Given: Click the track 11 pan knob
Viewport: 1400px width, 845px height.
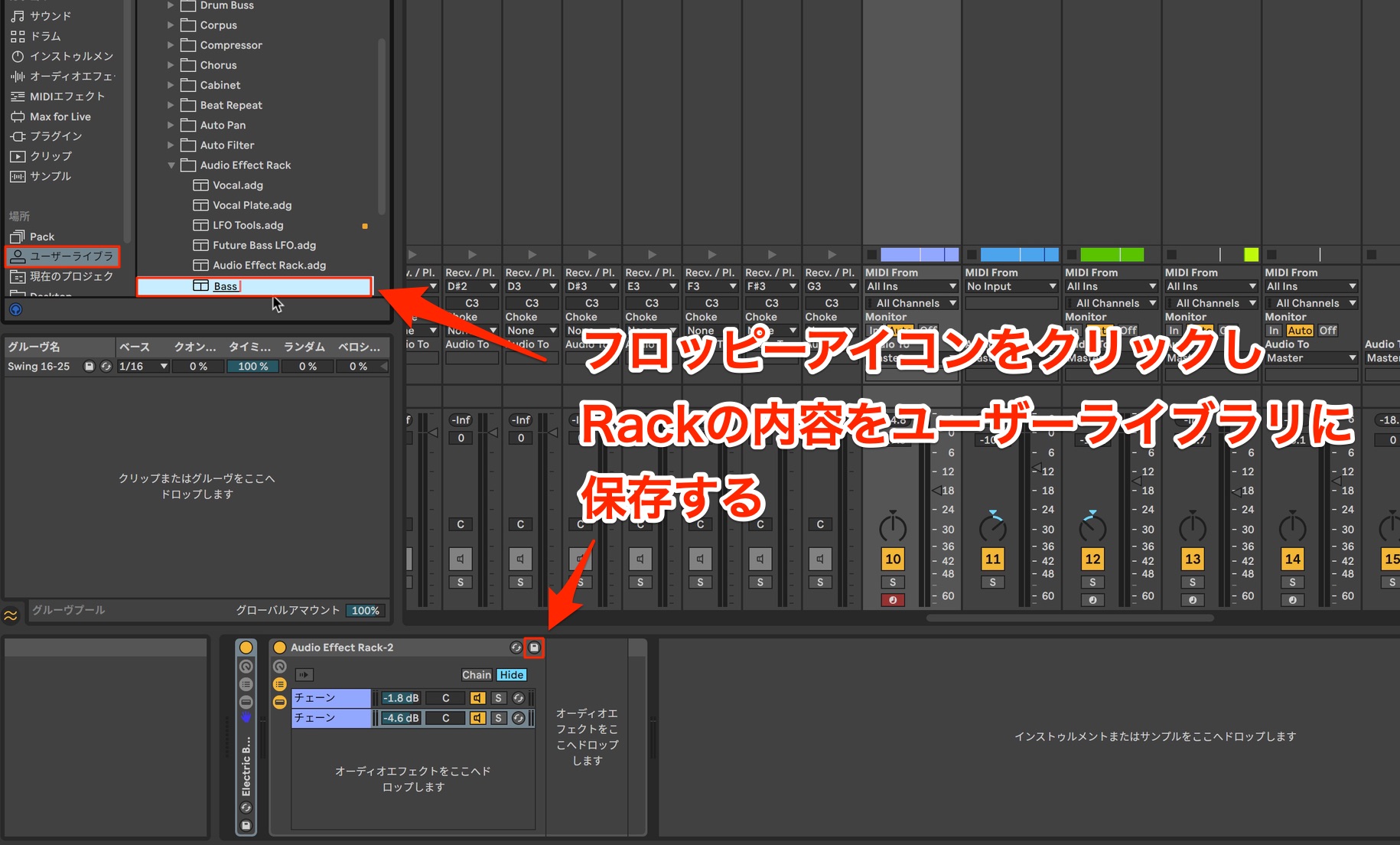Looking at the screenshot, I should click(x=993, y=527).
